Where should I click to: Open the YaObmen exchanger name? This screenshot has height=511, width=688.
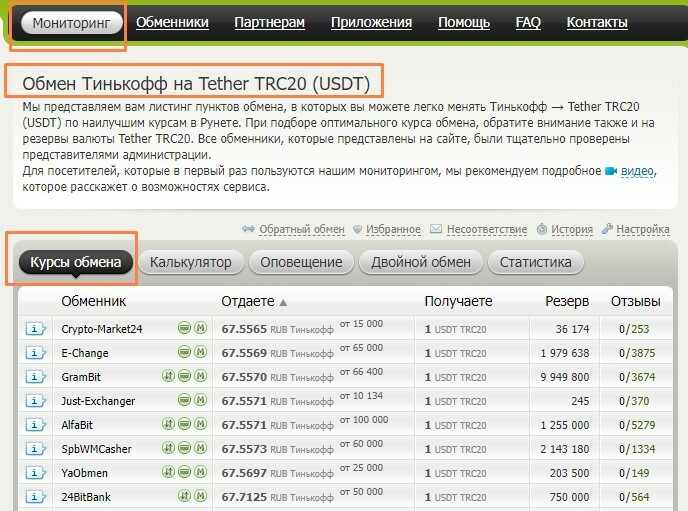click(84, 473)
